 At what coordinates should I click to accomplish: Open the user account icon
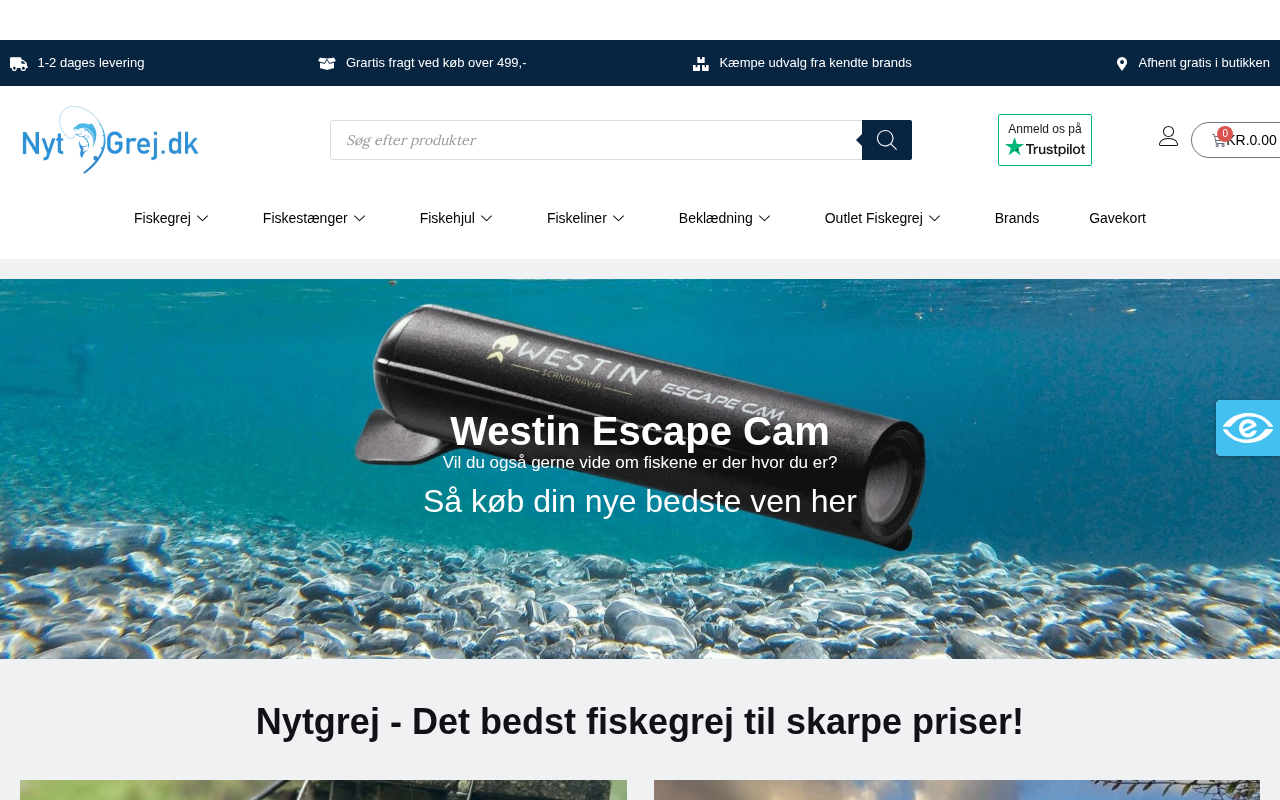point(1168,137)
